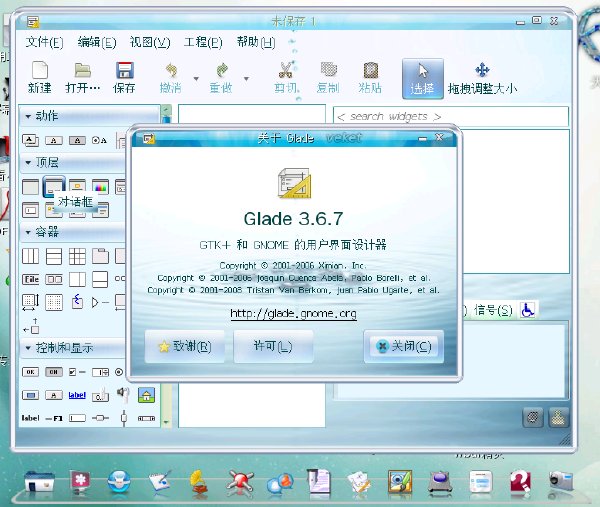
Task: Open the gramophone music player dock icon
Action: (199, 481)
